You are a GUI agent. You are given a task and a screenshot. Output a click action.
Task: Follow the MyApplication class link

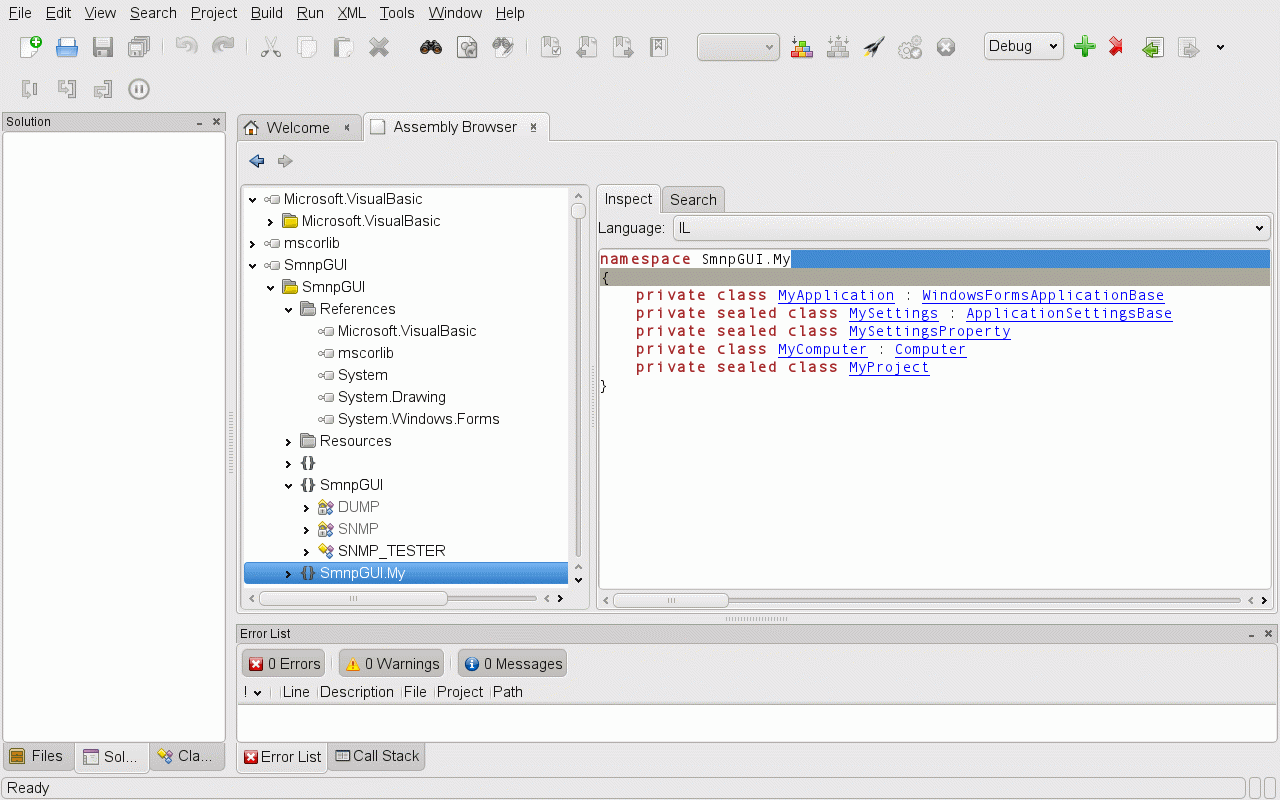836,295
